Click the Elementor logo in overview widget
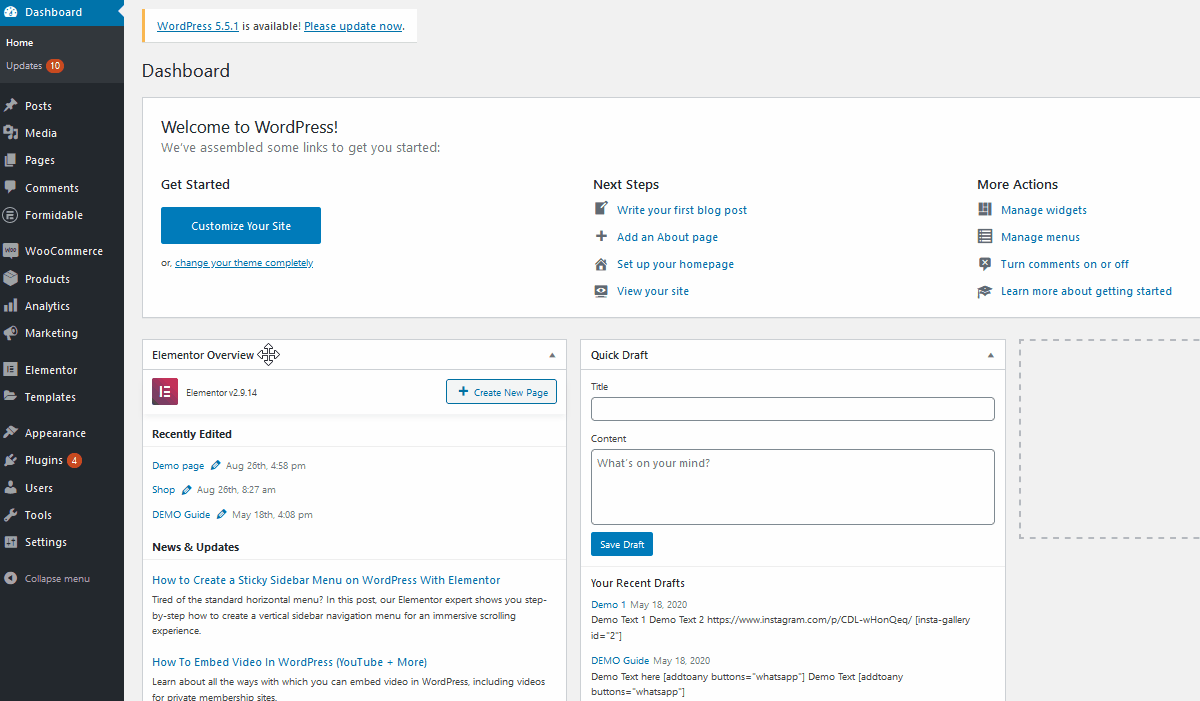1200x701 pixels. 165,392
